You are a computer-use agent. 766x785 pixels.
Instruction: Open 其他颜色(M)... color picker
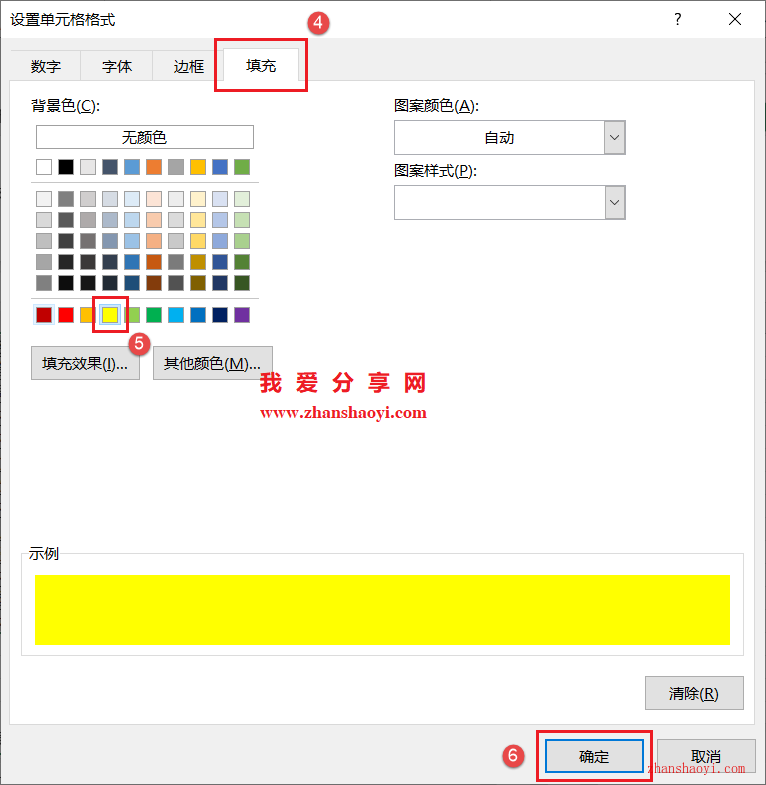coord(213,363)
